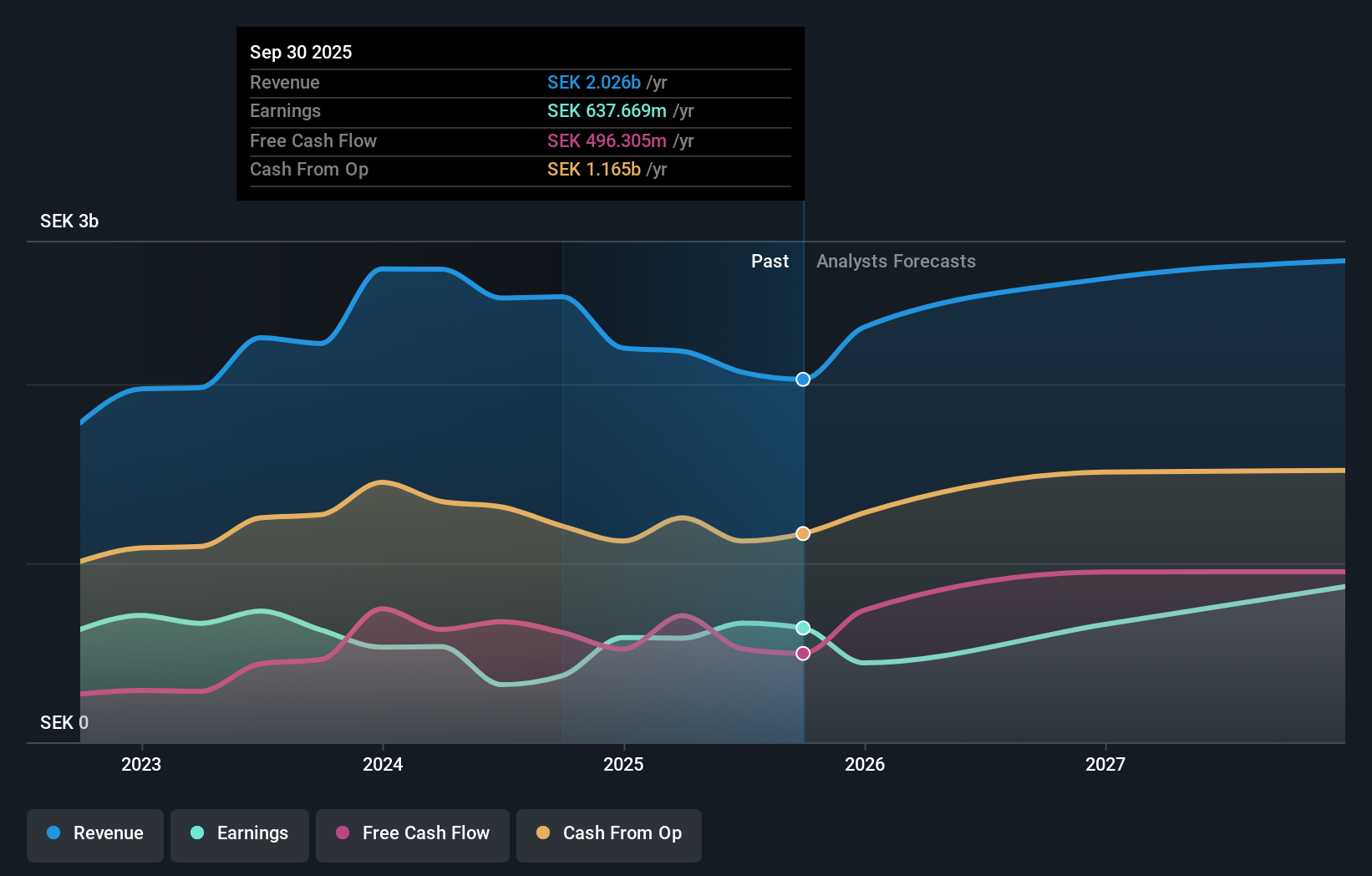
Task: Click the SEK 637.669m Earnings value link
Action: 607,110
